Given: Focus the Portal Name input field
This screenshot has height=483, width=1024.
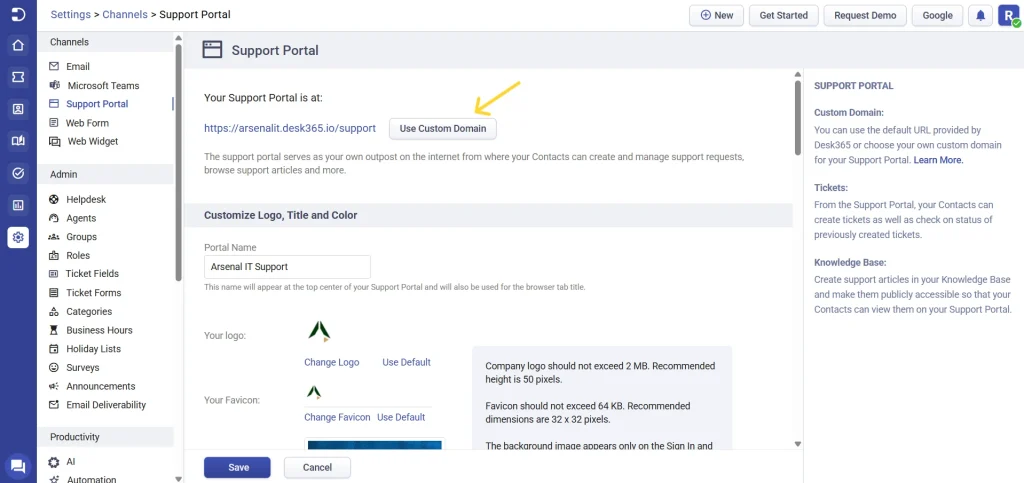Looking at the screenshot, I should click(287, 267).
